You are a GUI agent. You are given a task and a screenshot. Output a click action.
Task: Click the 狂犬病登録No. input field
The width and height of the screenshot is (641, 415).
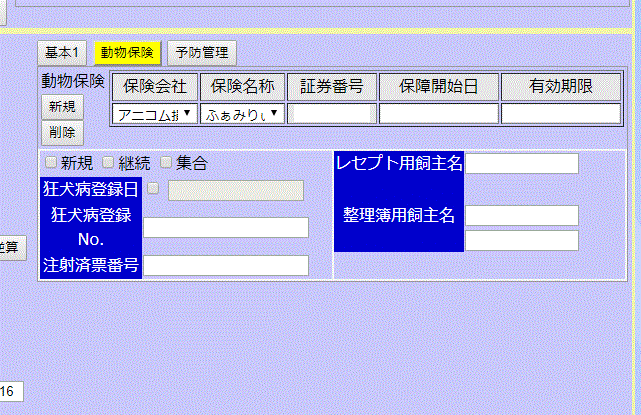226,227
